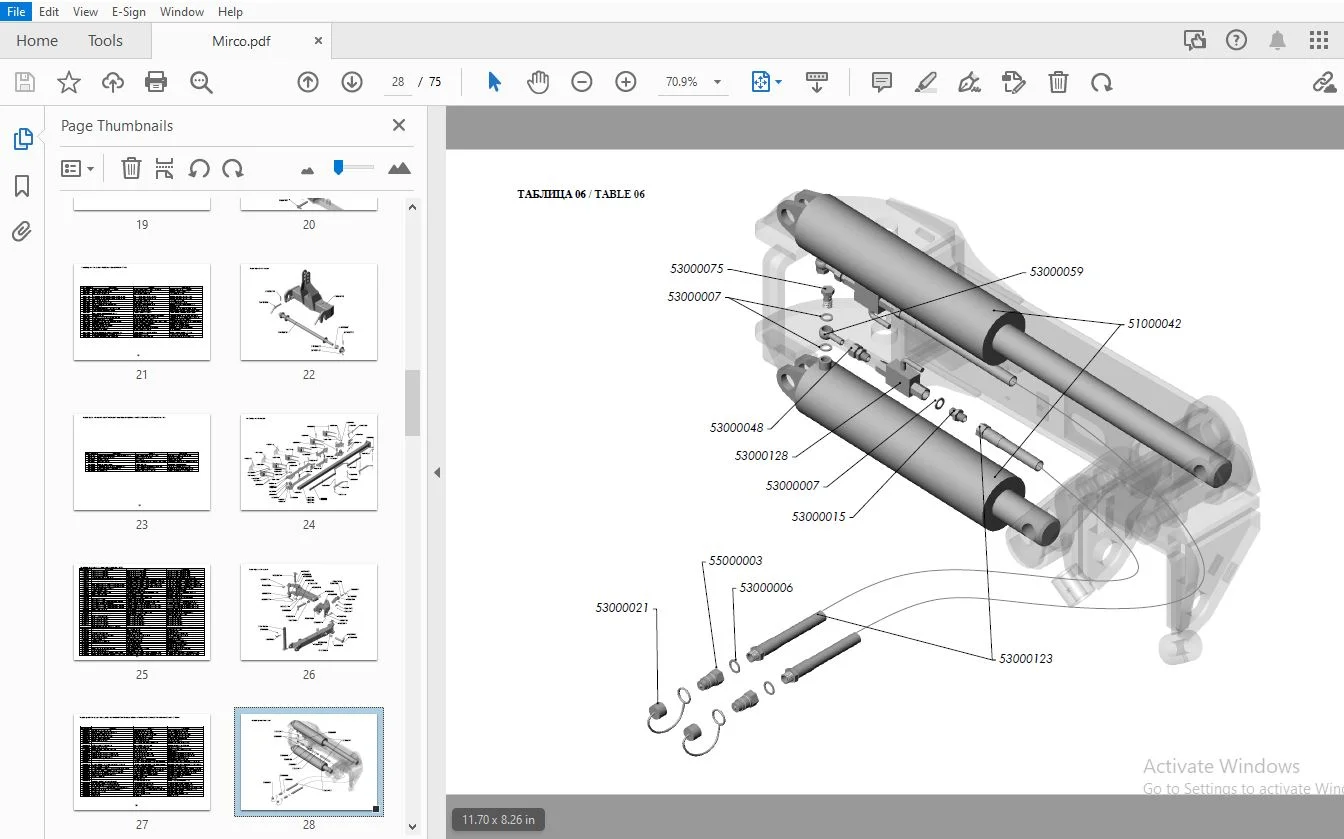The height and width of the screenshot is (839, 1344).
Task: Open the Bookmarks sidebar panel
Action: click(x=22, y=186)
